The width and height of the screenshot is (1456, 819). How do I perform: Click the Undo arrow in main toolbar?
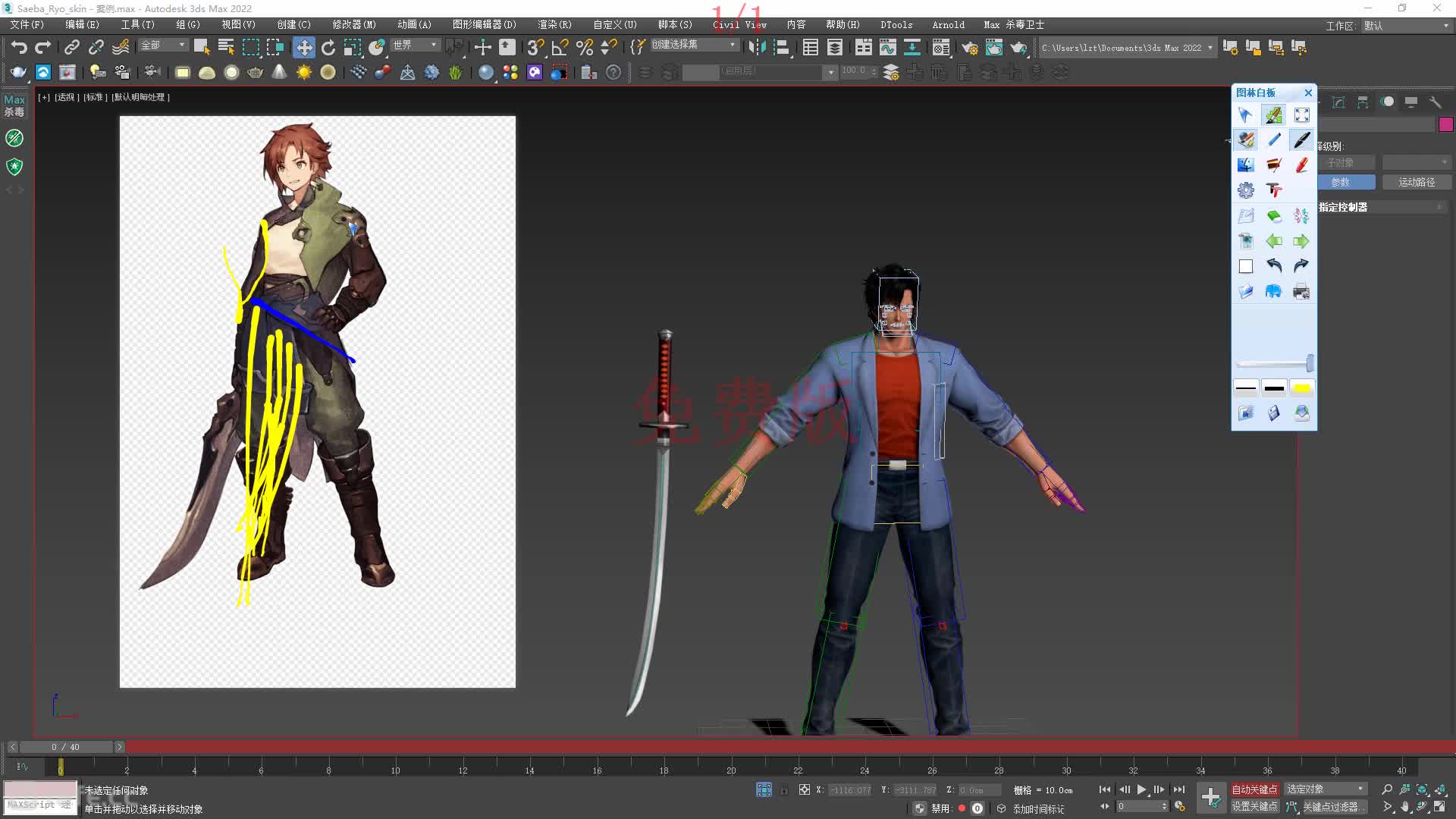(x=19, y=48)
